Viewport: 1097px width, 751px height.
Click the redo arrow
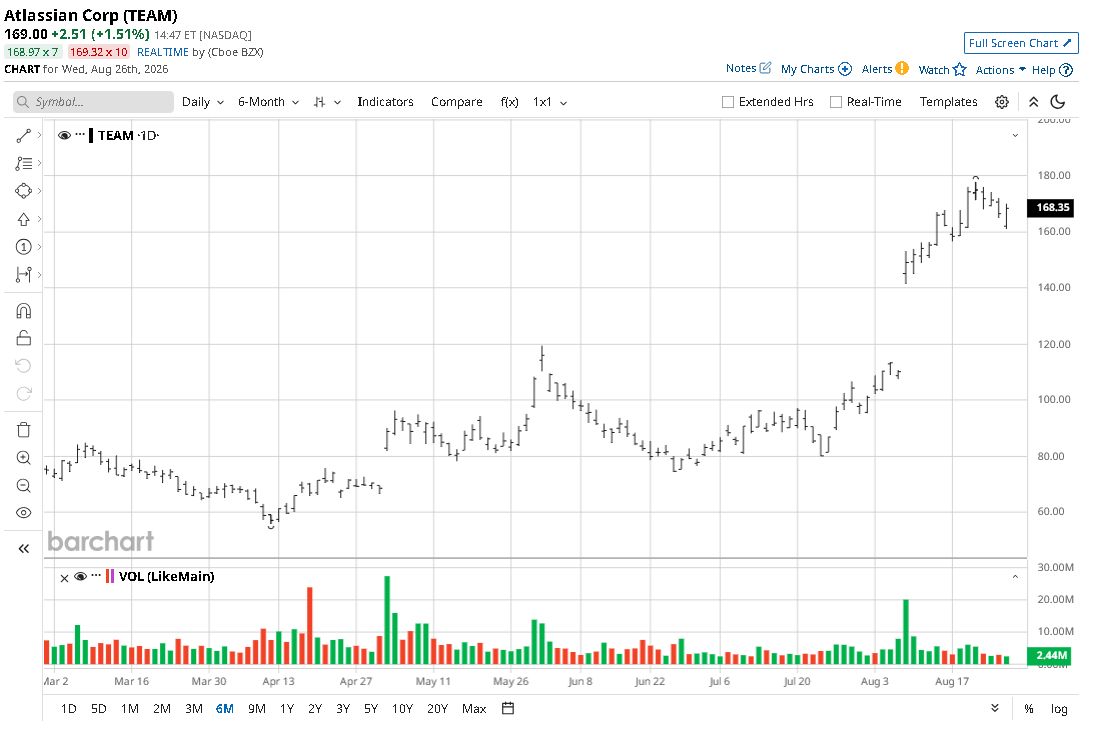point(23,393)
